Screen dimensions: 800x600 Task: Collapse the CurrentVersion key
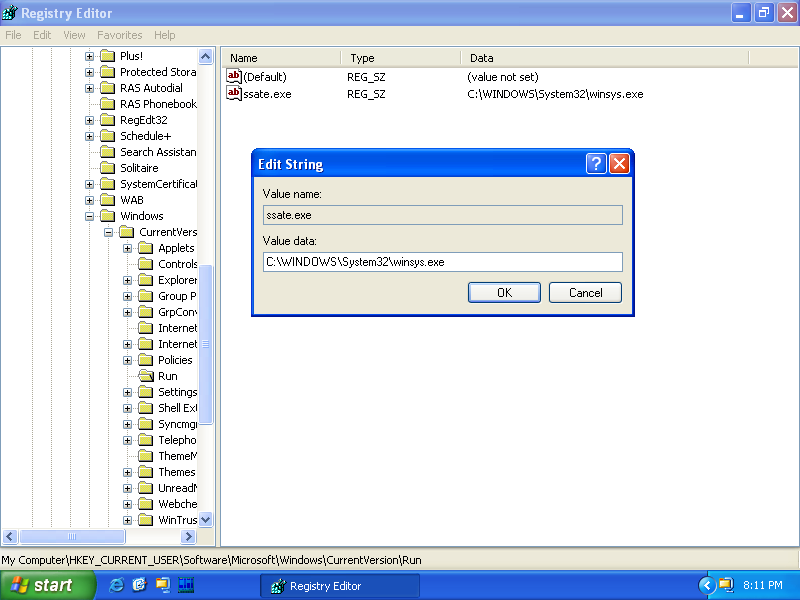[108, 232]
